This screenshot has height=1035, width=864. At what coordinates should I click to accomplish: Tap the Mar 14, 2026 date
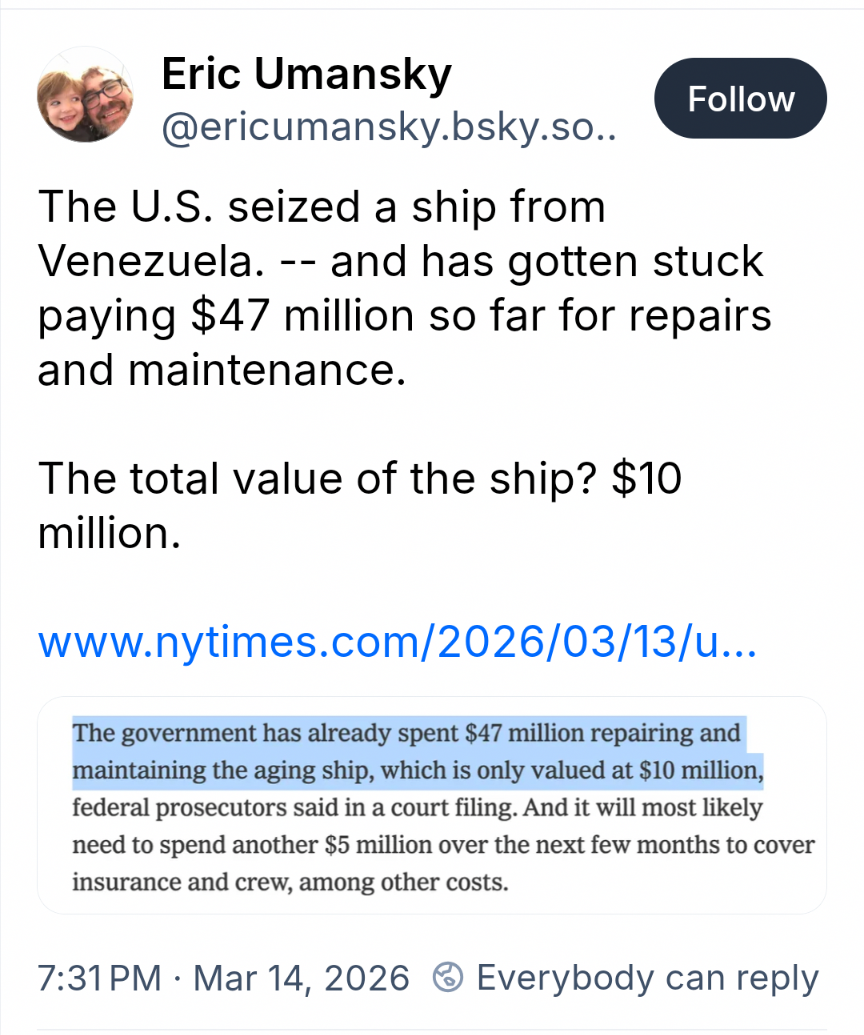pos(301,977)
